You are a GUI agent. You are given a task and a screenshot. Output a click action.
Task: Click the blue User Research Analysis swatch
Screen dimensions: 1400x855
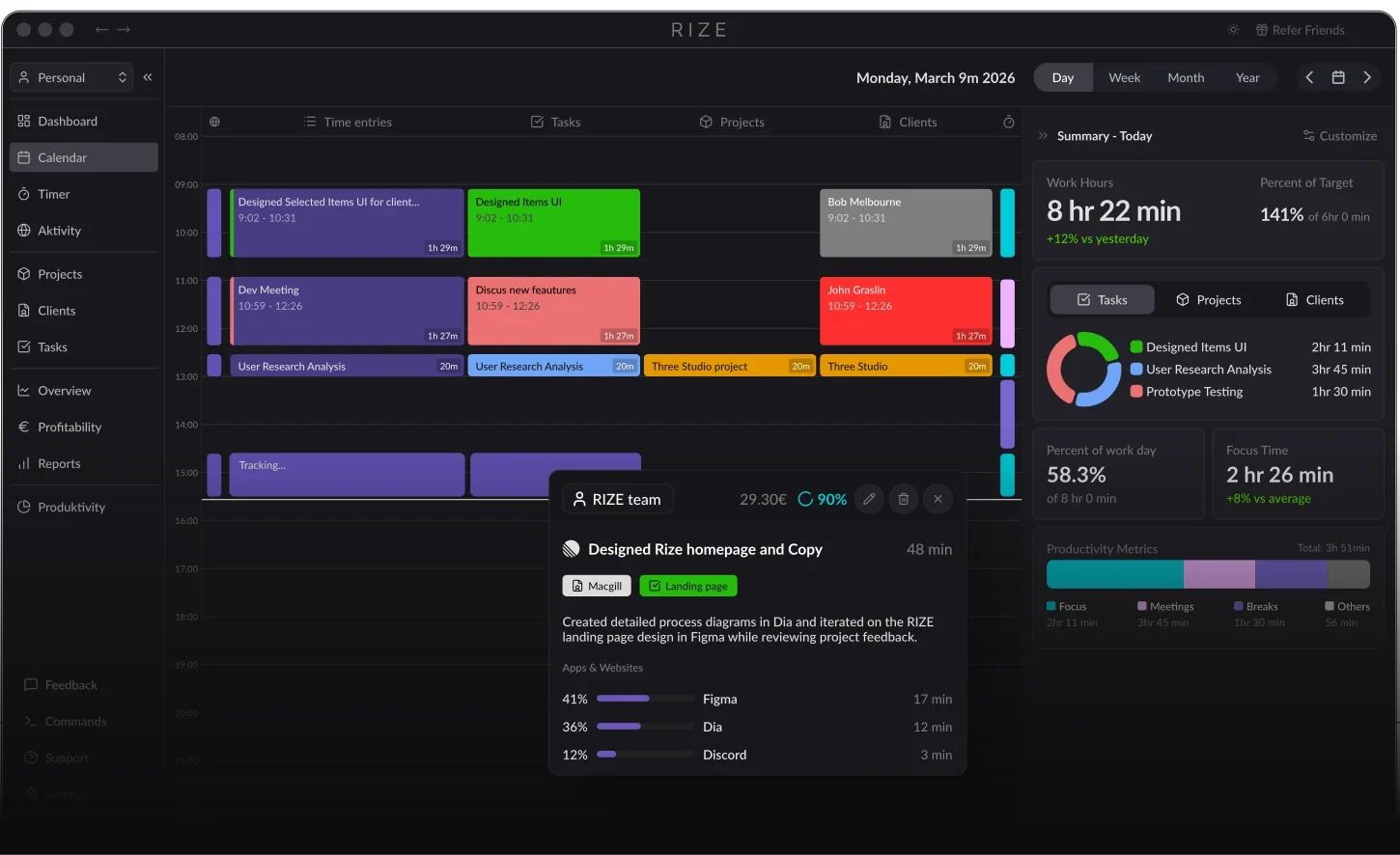pos(1136,370)
